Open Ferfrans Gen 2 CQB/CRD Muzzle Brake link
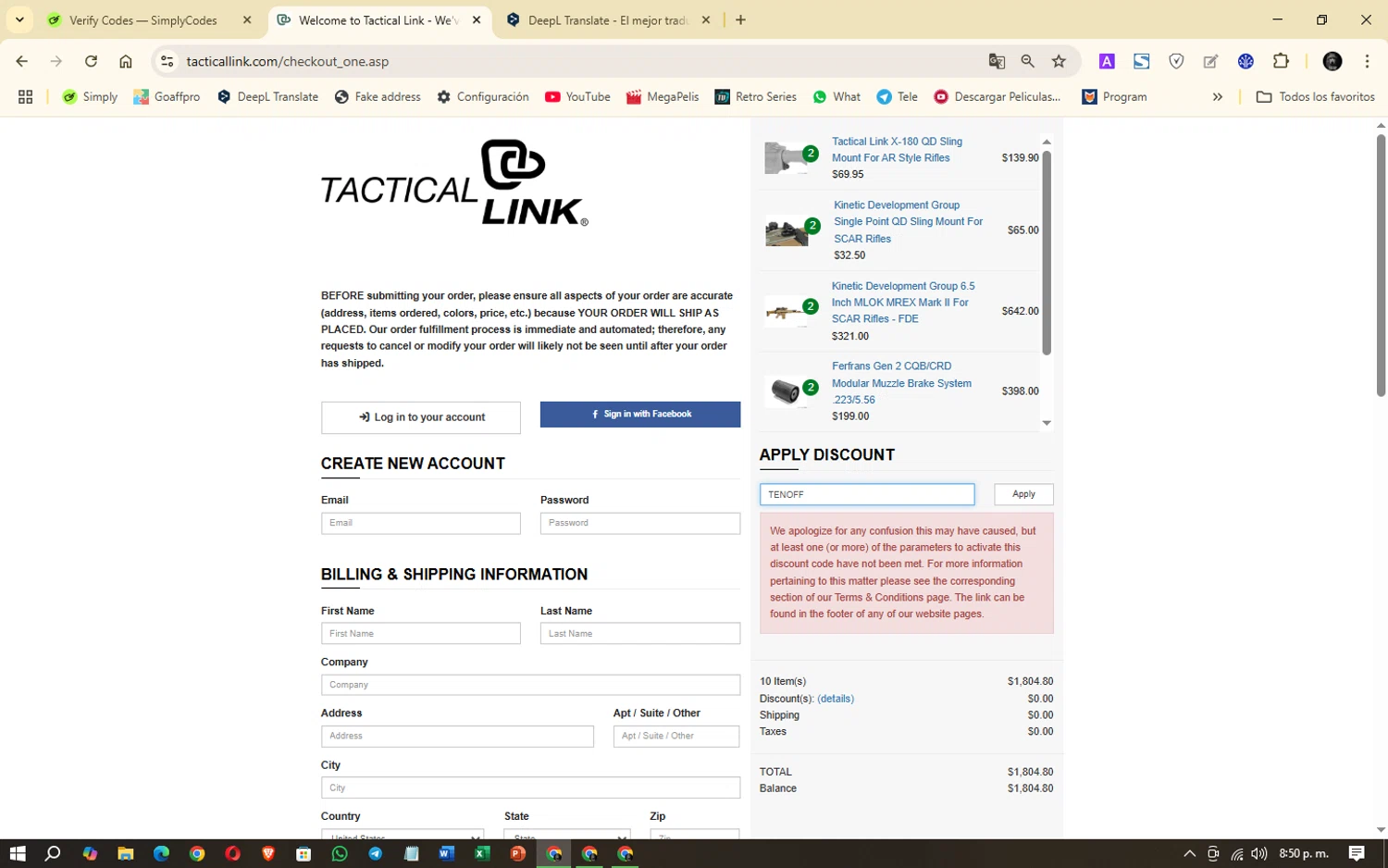Image resolution: width=1388 pixels, height=868 pixels. [x=901, y=383]
